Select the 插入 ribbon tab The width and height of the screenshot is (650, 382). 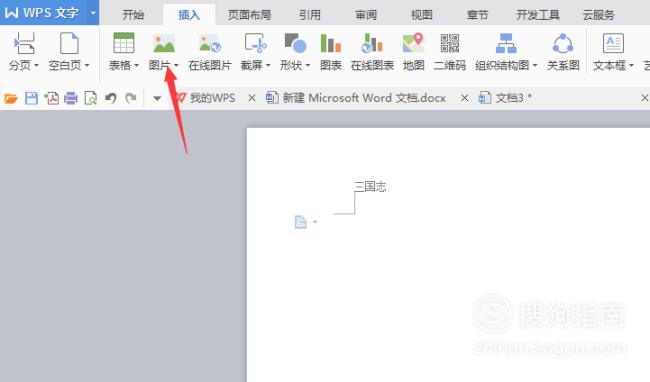[x=189, y=15]
